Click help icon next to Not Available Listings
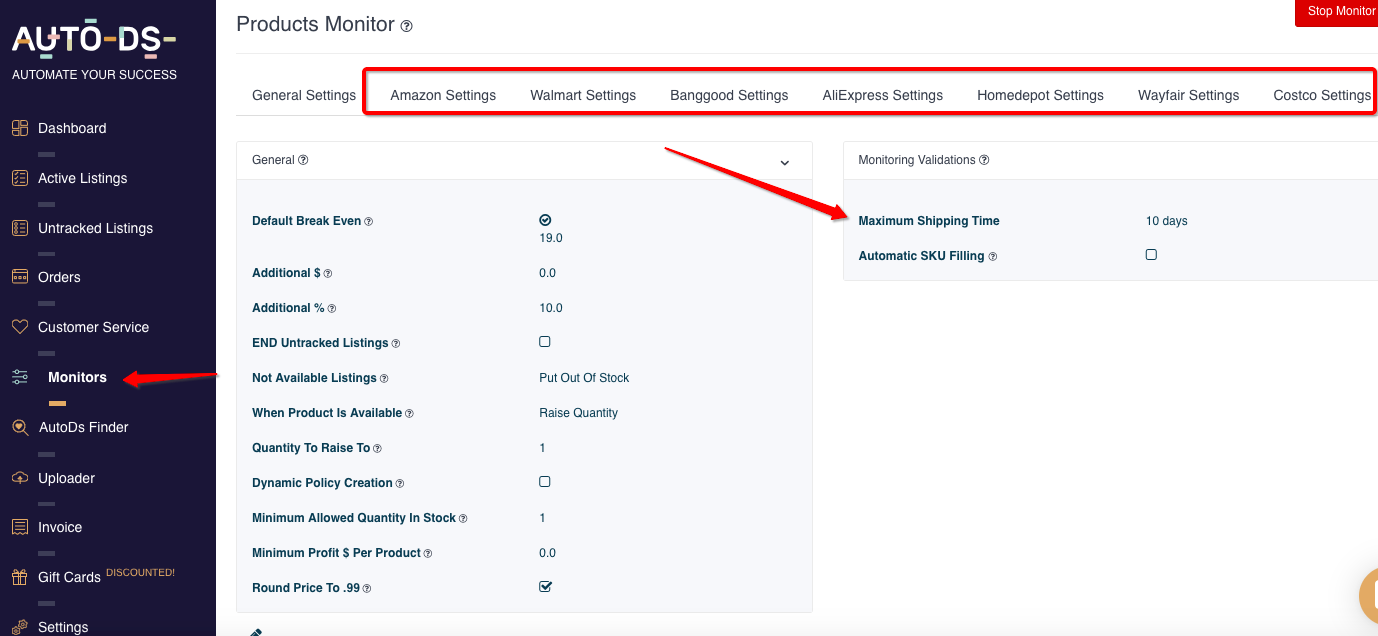This screenshot has height=636, width=1378. (x=384, y=379)
